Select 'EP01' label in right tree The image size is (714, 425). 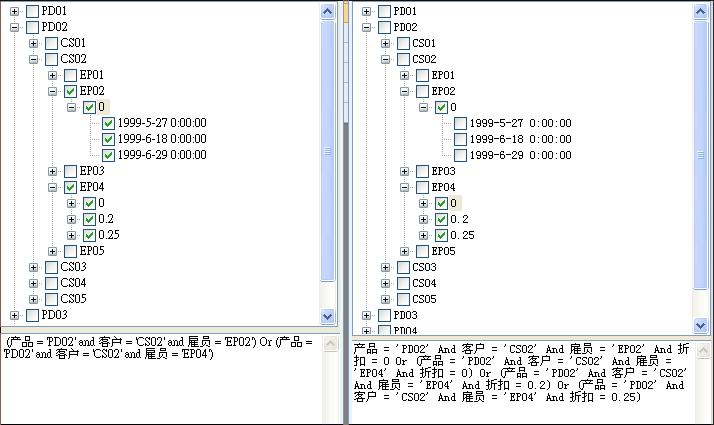point(443,75)
